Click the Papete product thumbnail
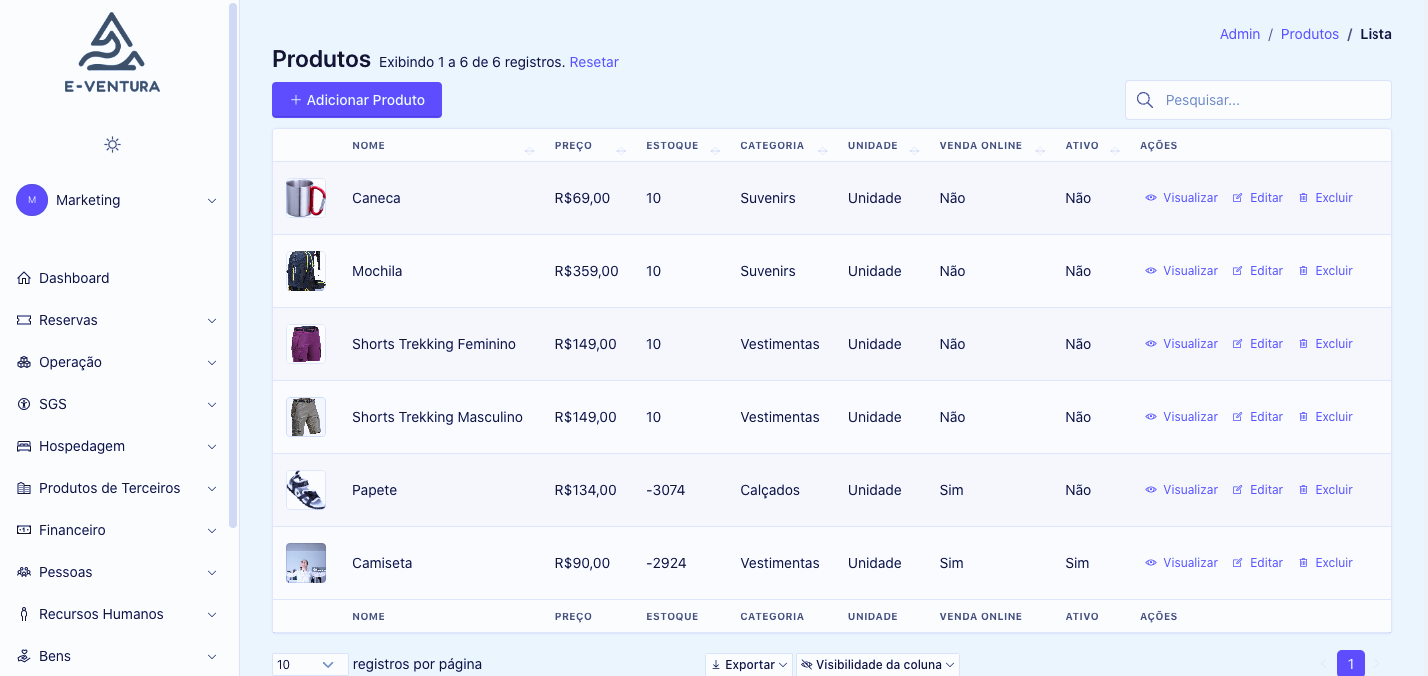The image size is (1428, 676). coord(305,490)
